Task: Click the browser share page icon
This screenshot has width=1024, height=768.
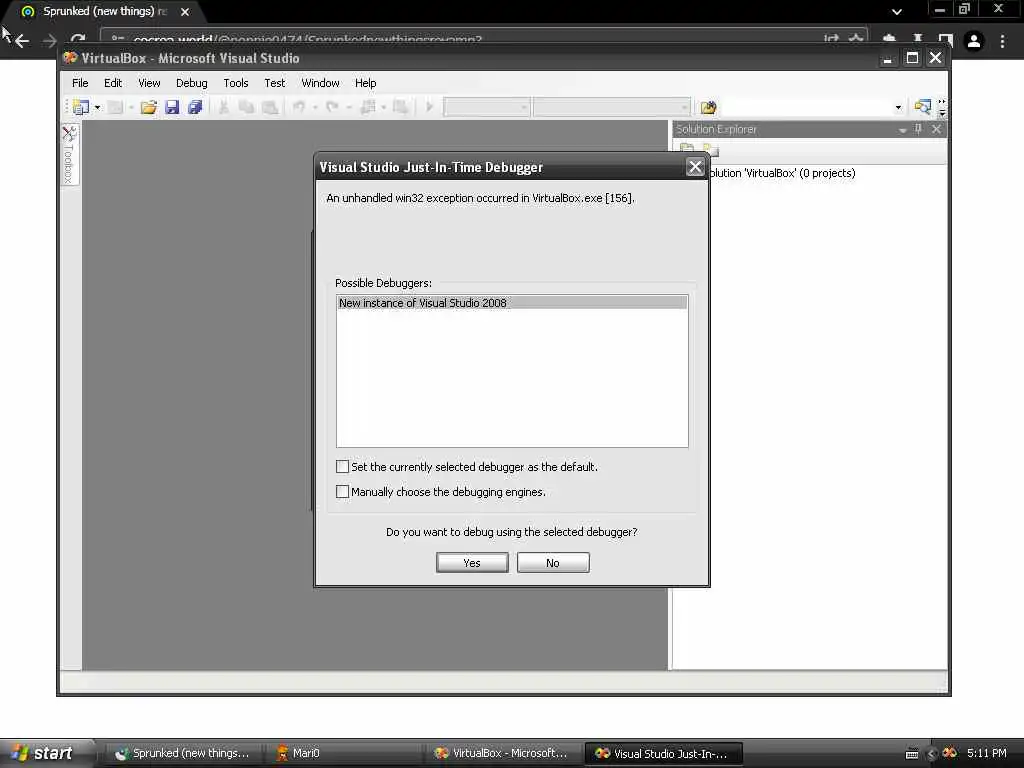Action: pos(831,40)
